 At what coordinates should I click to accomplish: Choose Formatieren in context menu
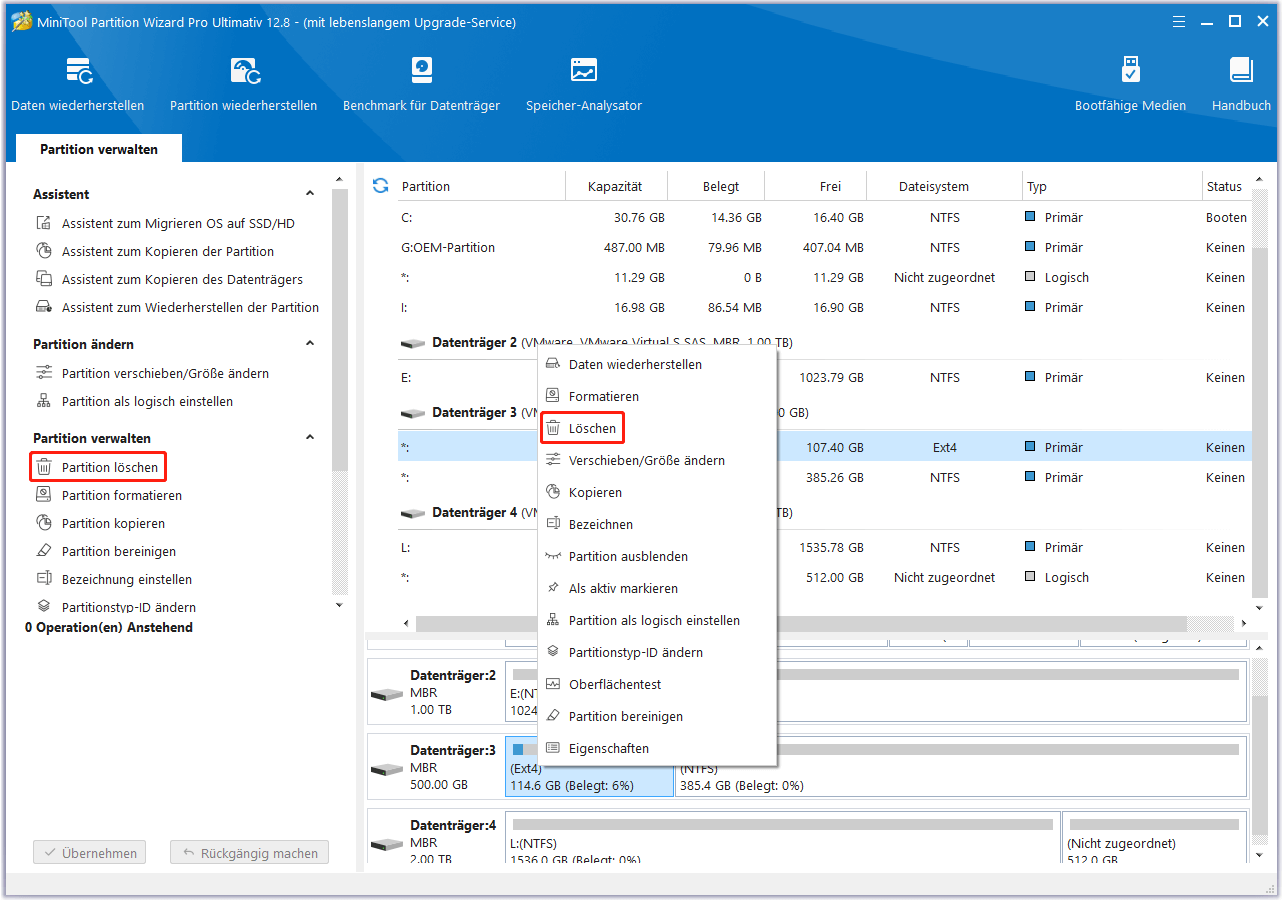[x=657, y=397]
